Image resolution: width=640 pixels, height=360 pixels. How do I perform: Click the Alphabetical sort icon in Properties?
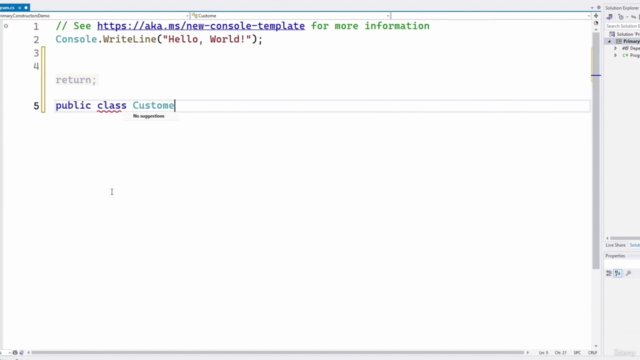pos(618,273)
